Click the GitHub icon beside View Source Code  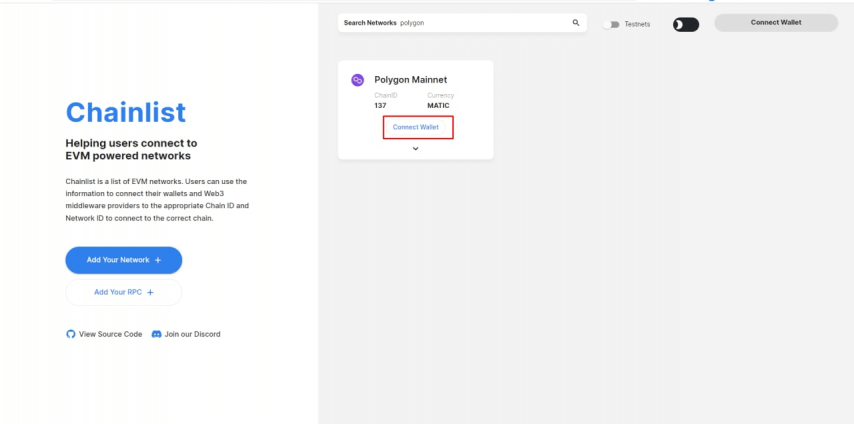70,334
